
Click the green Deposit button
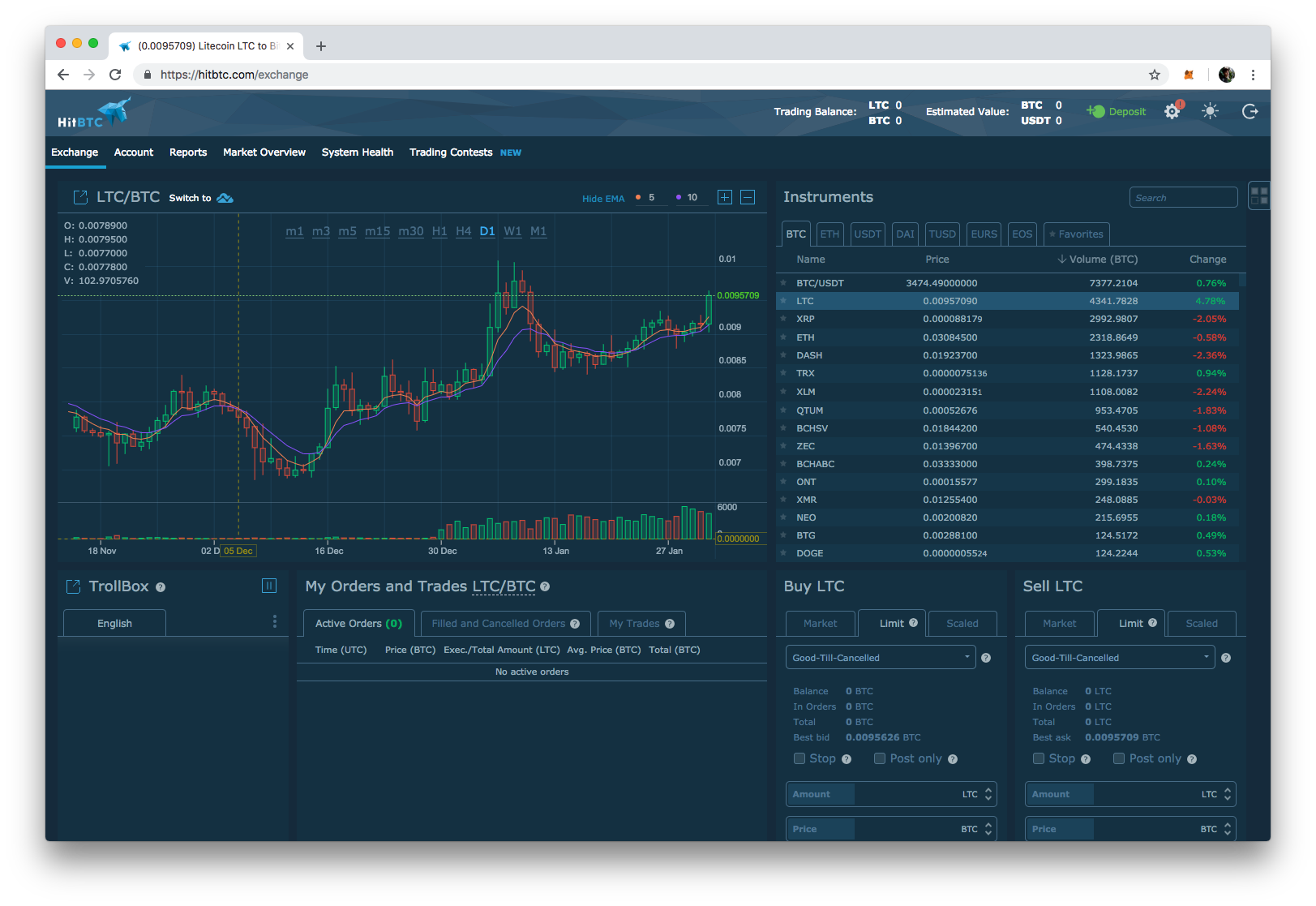click(1117, 112)
